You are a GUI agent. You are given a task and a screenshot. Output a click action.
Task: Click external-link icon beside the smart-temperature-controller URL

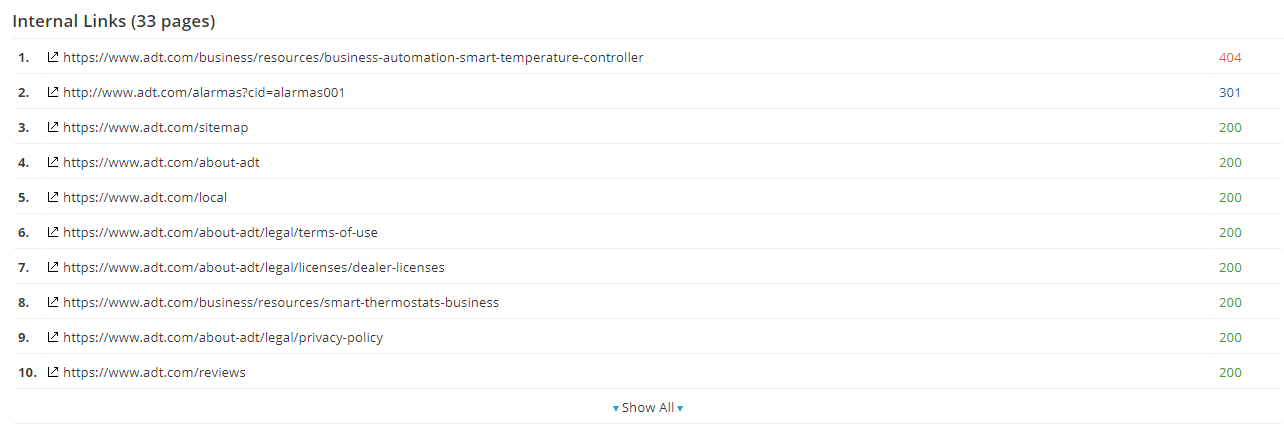pyautogui.click(x=53, y=58)
